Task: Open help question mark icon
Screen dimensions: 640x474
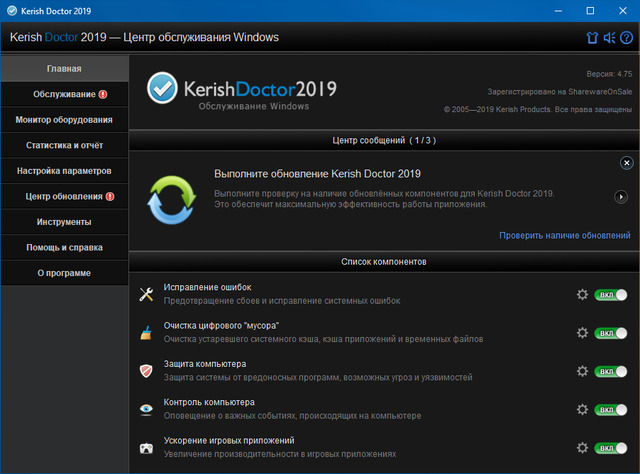Action: tap(626, 38)
